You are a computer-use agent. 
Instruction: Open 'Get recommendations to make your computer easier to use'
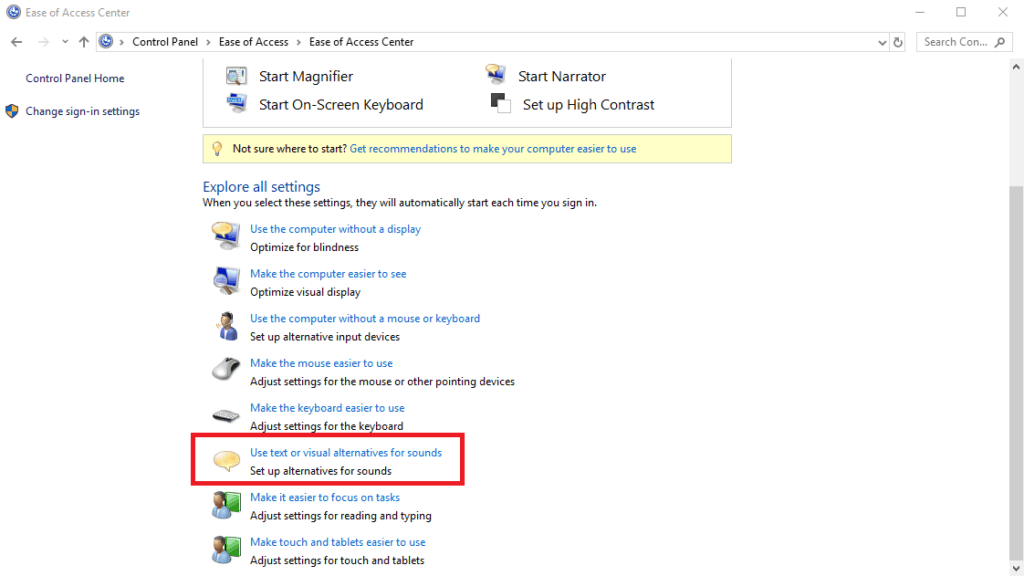[x=493, y=149]
